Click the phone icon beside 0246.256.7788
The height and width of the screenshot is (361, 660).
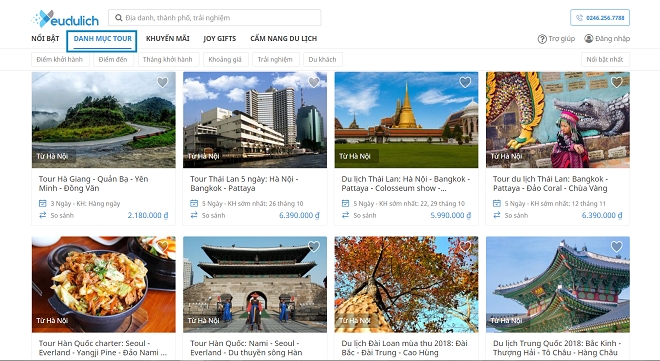click(x=579, y=18)
